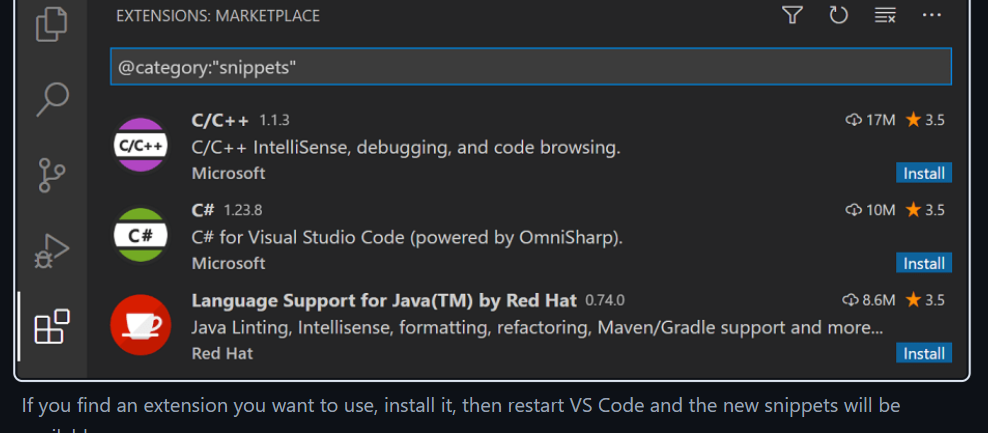The height and width of the screenshot is (433, 988).
Task: Click the Filter Extensions funnel icon
Action: [x=792, y=15]
